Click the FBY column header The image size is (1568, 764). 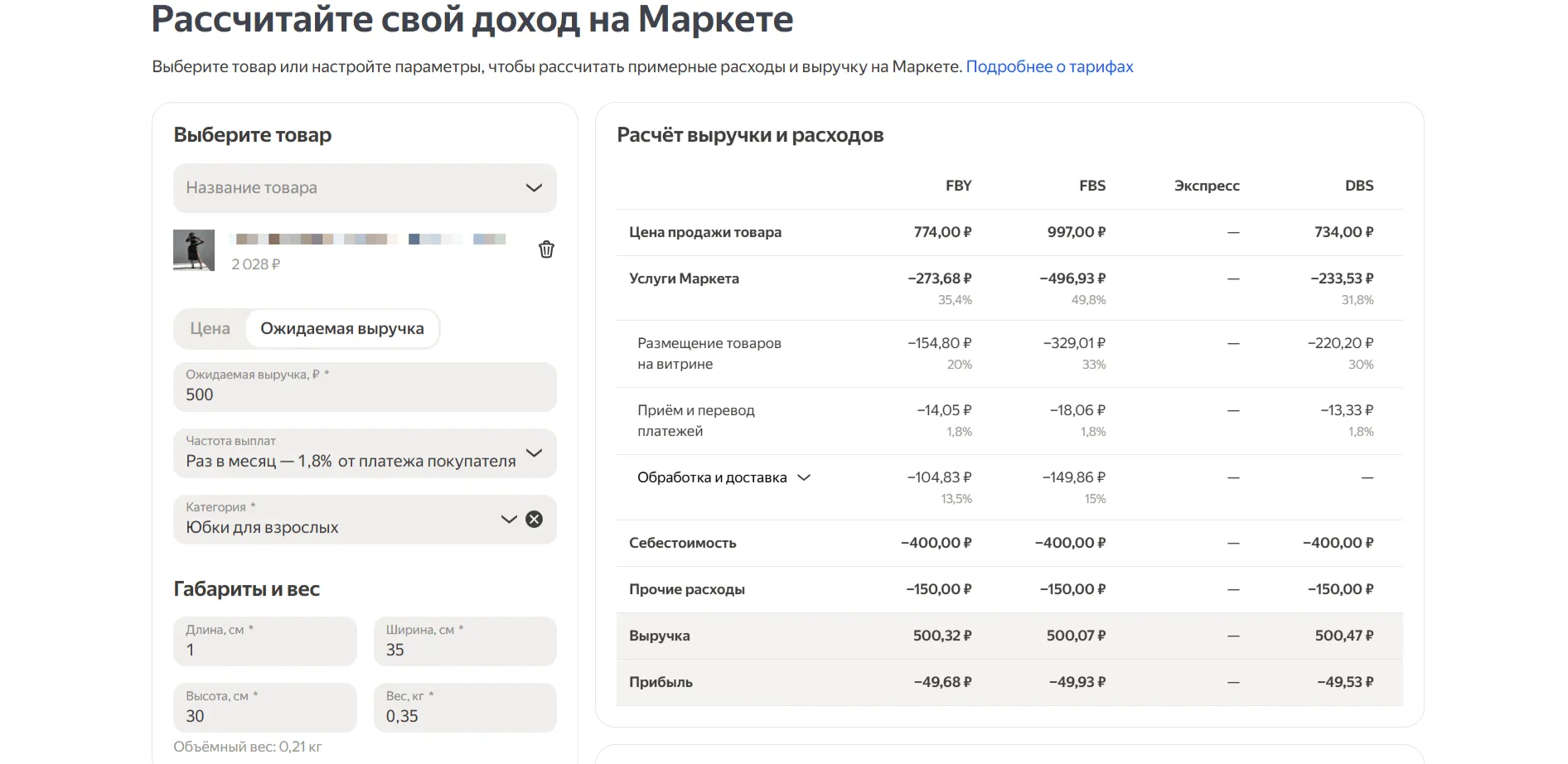[x=958, y=186]
